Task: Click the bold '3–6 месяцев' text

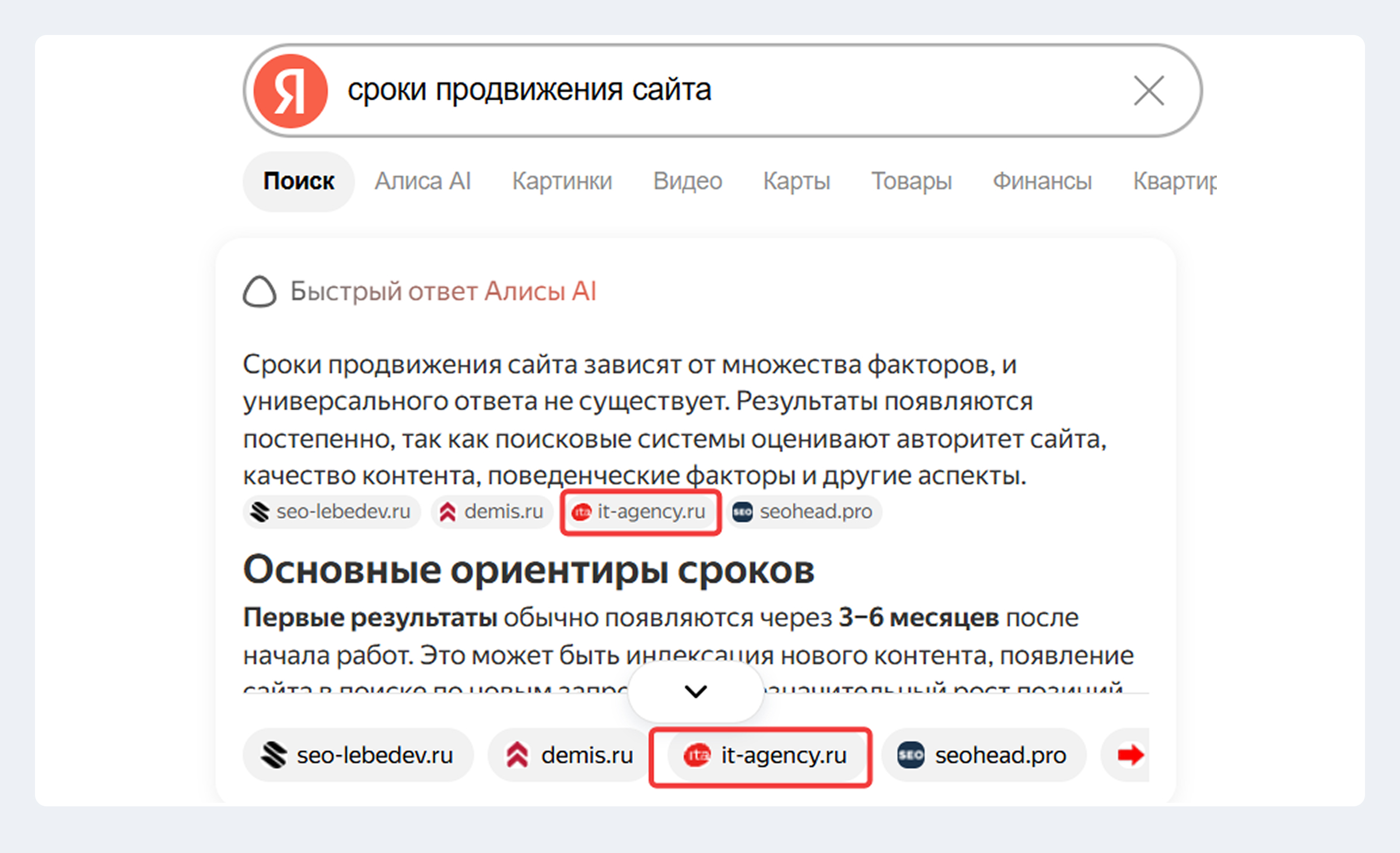Action: click(x=919, y=617)
